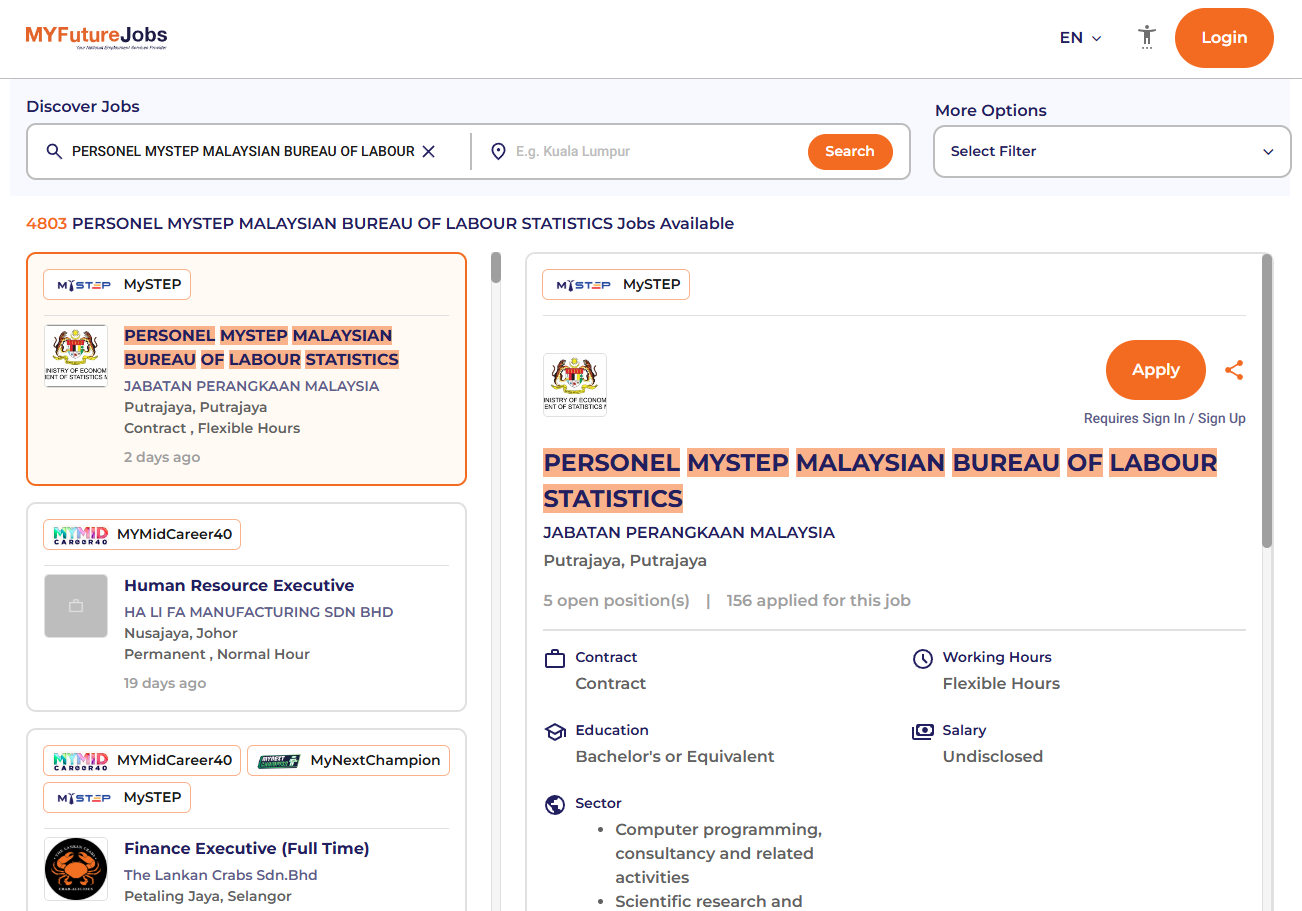Click '5 open position(s)' text
The width and height of the screenshot is (1302, 911).
pyautogui.click(x=617, y=601)
